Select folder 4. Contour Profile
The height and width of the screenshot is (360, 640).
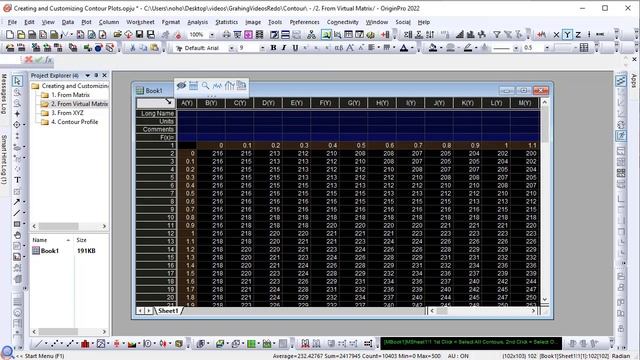pyautogui.click(x=74, y=122)
